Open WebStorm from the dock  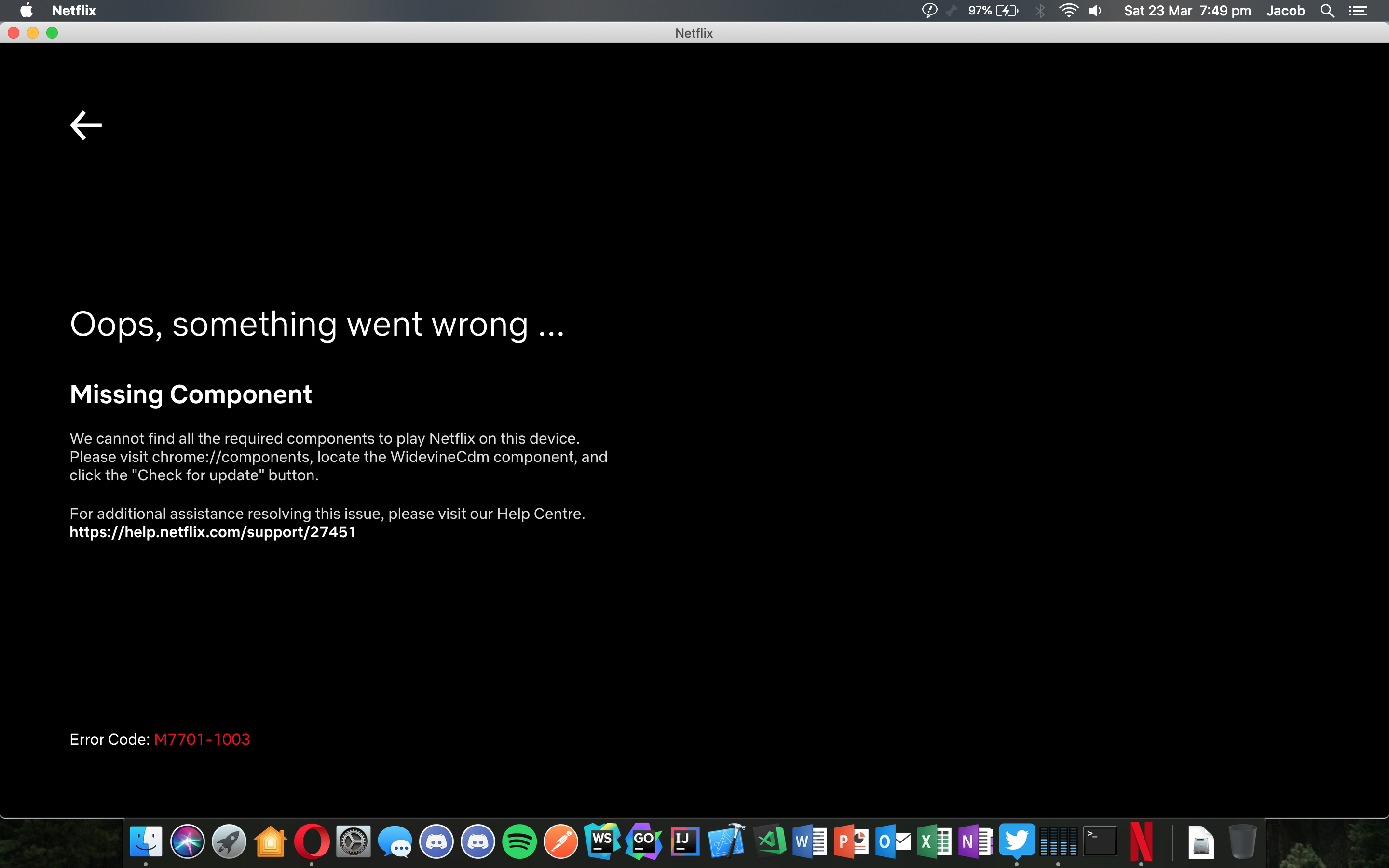point(601,841)
